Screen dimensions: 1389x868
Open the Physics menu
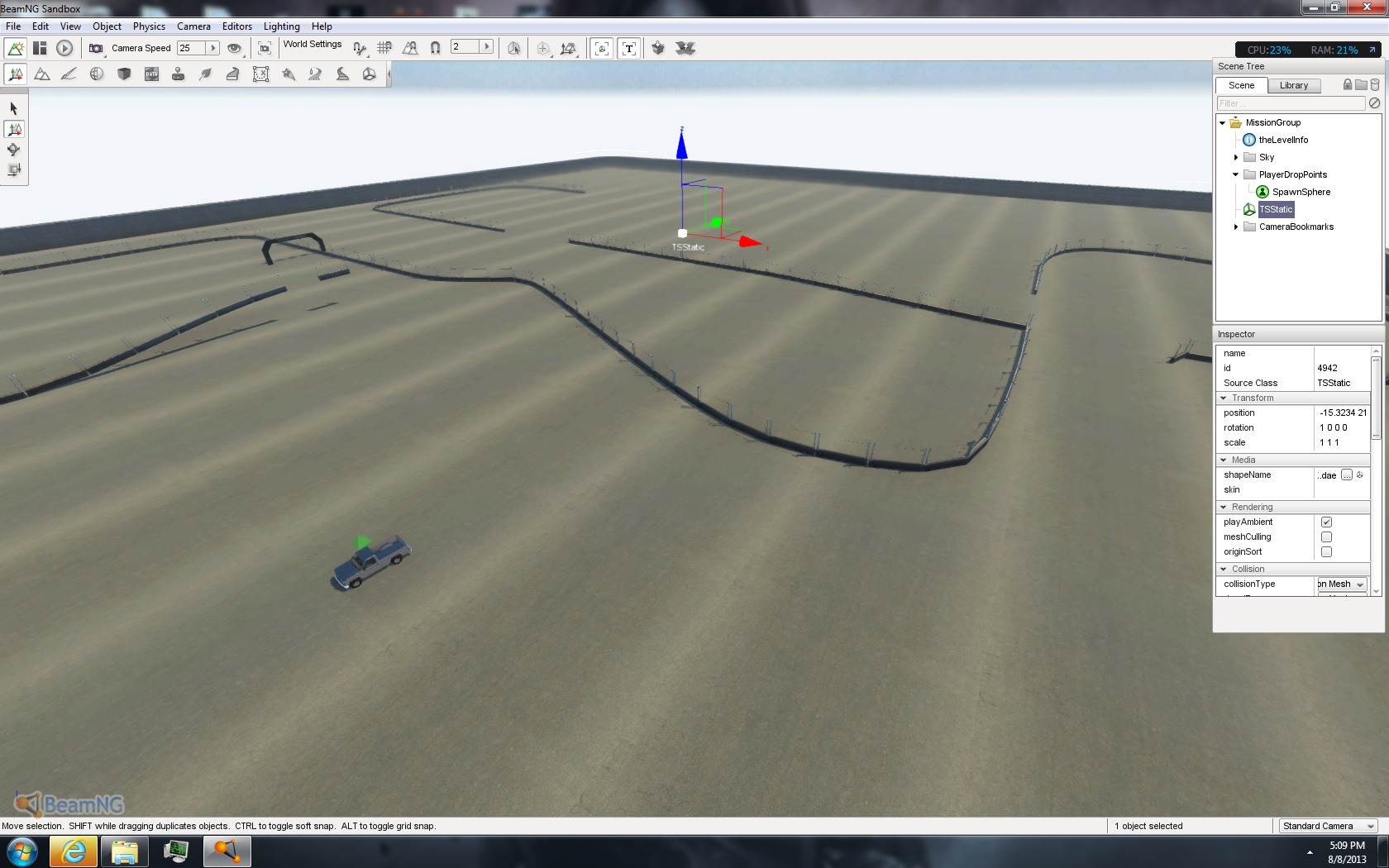coord(149,26)
